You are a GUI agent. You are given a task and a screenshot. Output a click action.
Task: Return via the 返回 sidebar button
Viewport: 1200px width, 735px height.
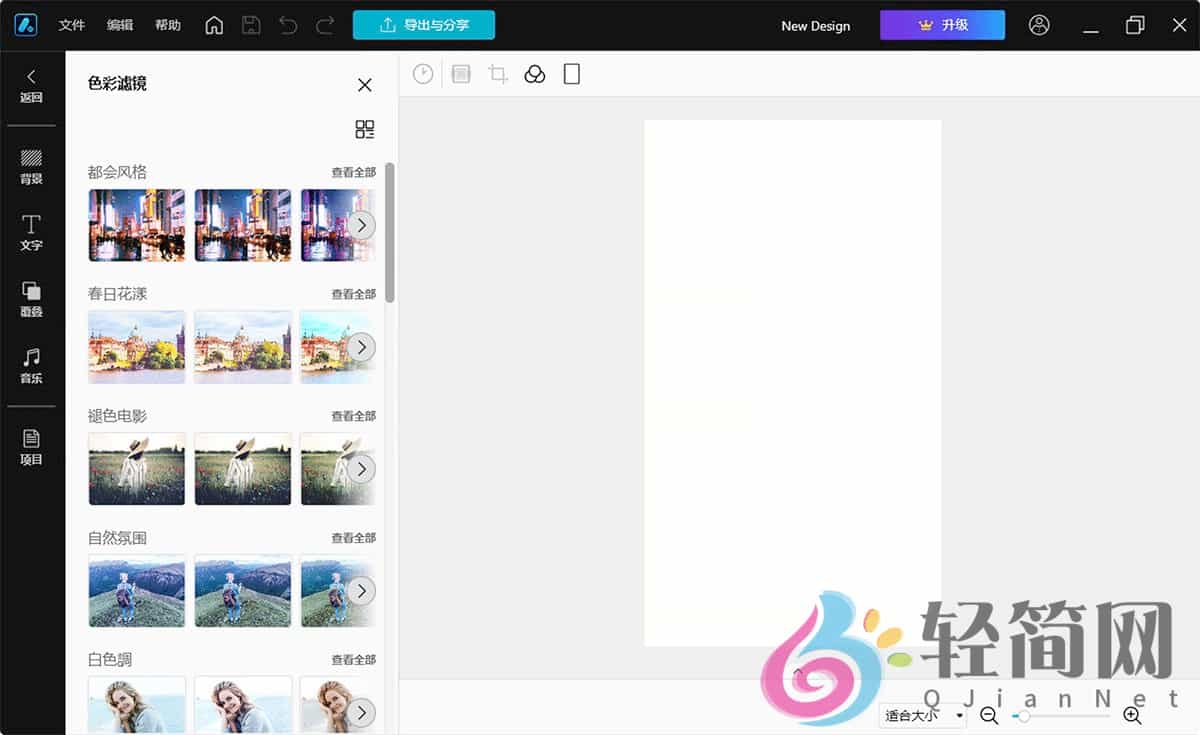click(x=30, y=85)
